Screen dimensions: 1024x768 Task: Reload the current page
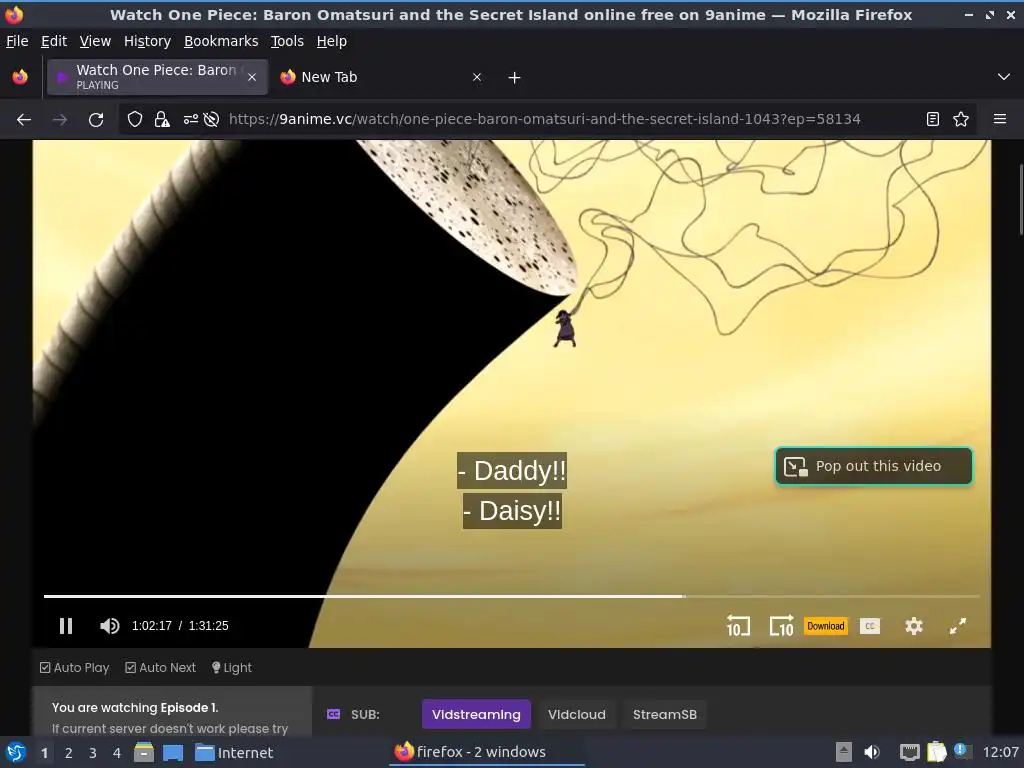96,120
